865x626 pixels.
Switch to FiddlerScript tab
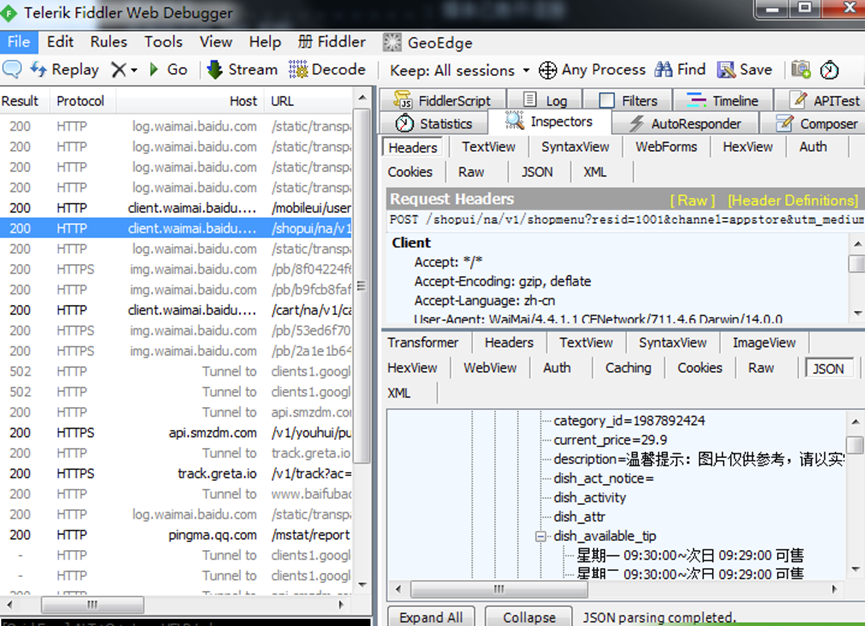point(442,100)
